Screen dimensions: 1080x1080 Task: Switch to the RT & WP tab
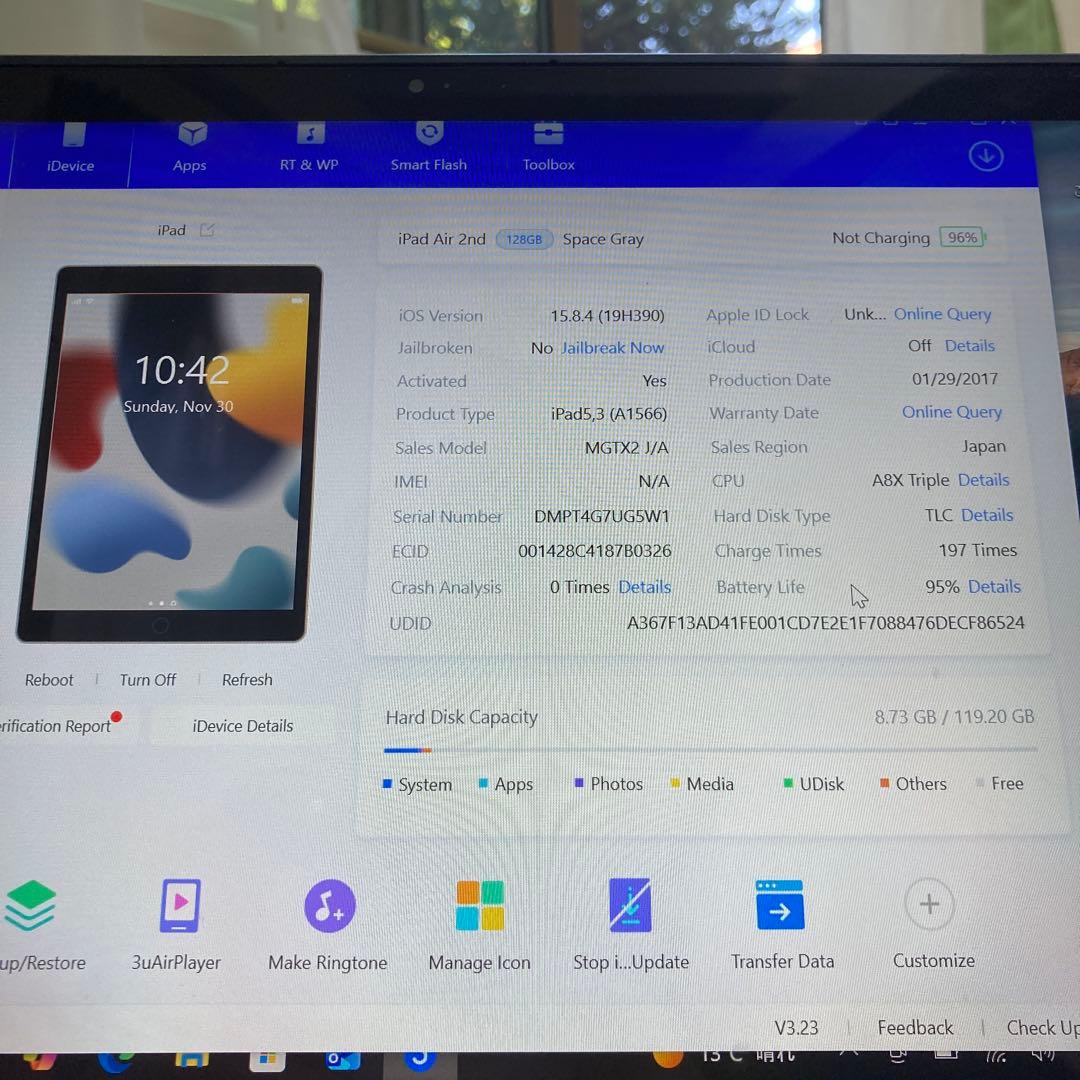[x=309, y=146]
